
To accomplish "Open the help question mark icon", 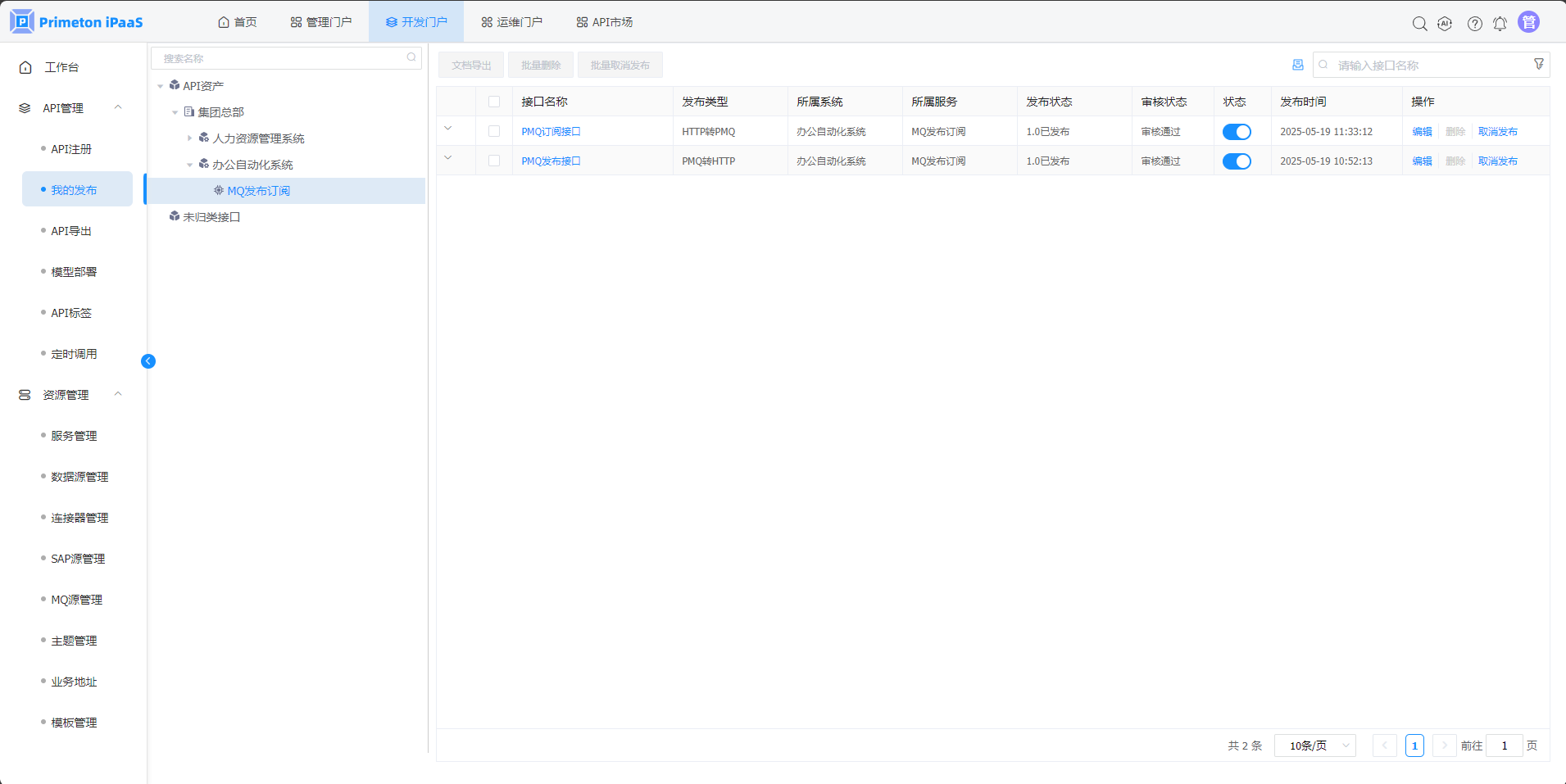I will point(1474,24).
